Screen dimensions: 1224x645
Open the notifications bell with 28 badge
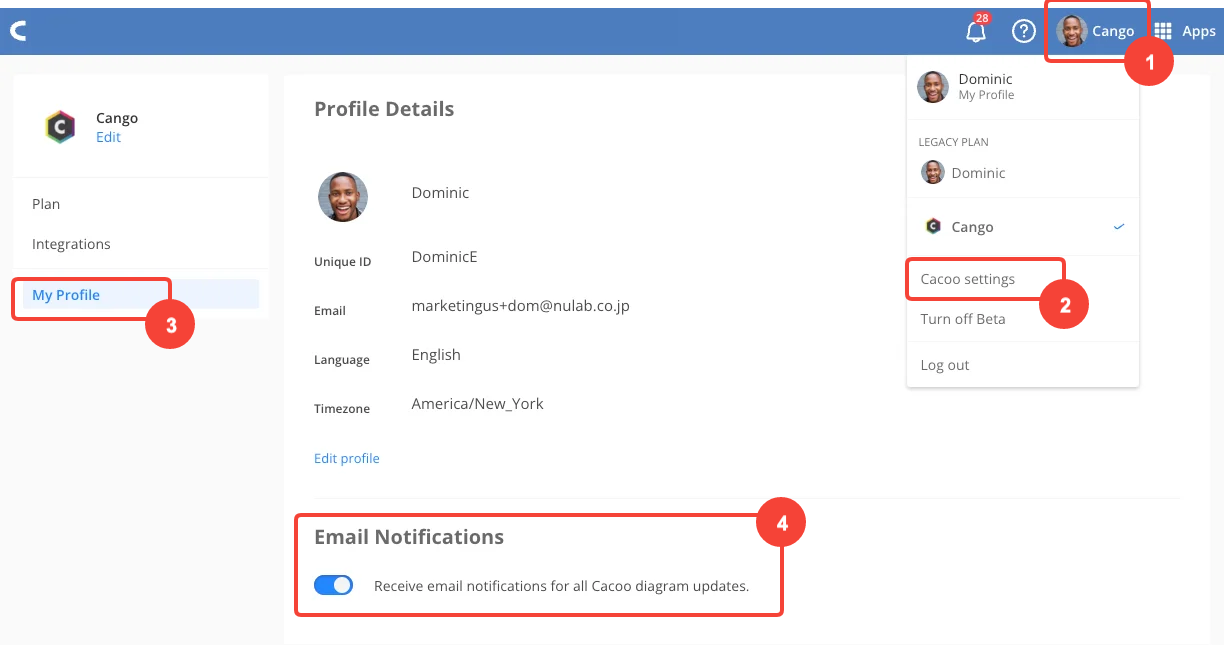click(x=976, y=30)
